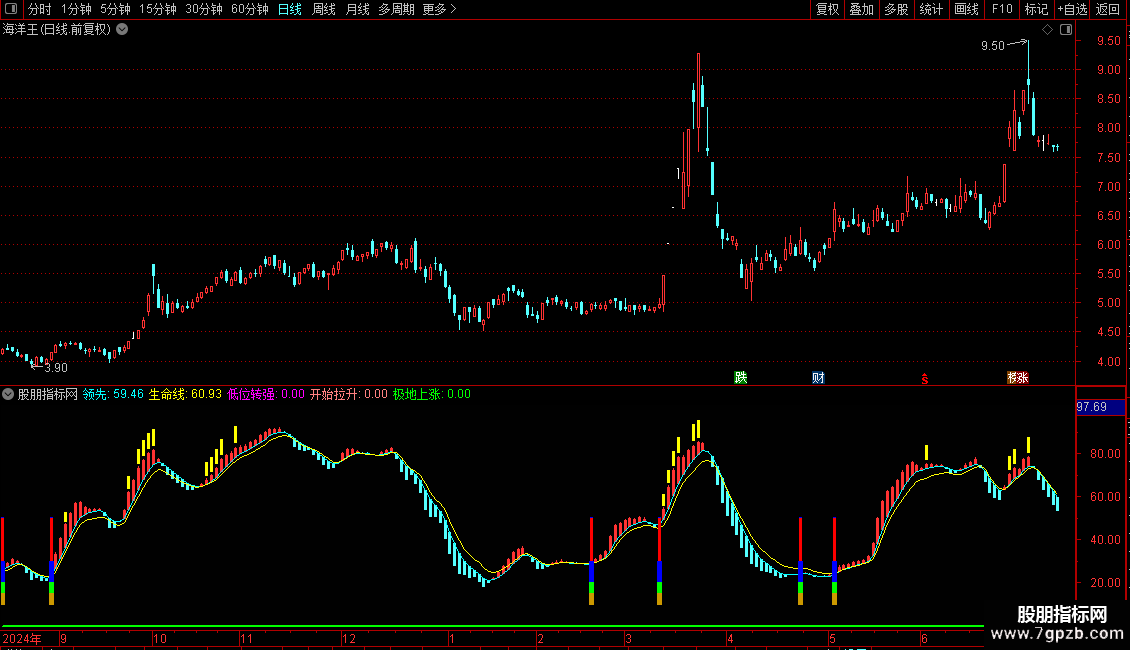
Task: Click the panel layout icon at top-left
Action: (x=11, y=9)
